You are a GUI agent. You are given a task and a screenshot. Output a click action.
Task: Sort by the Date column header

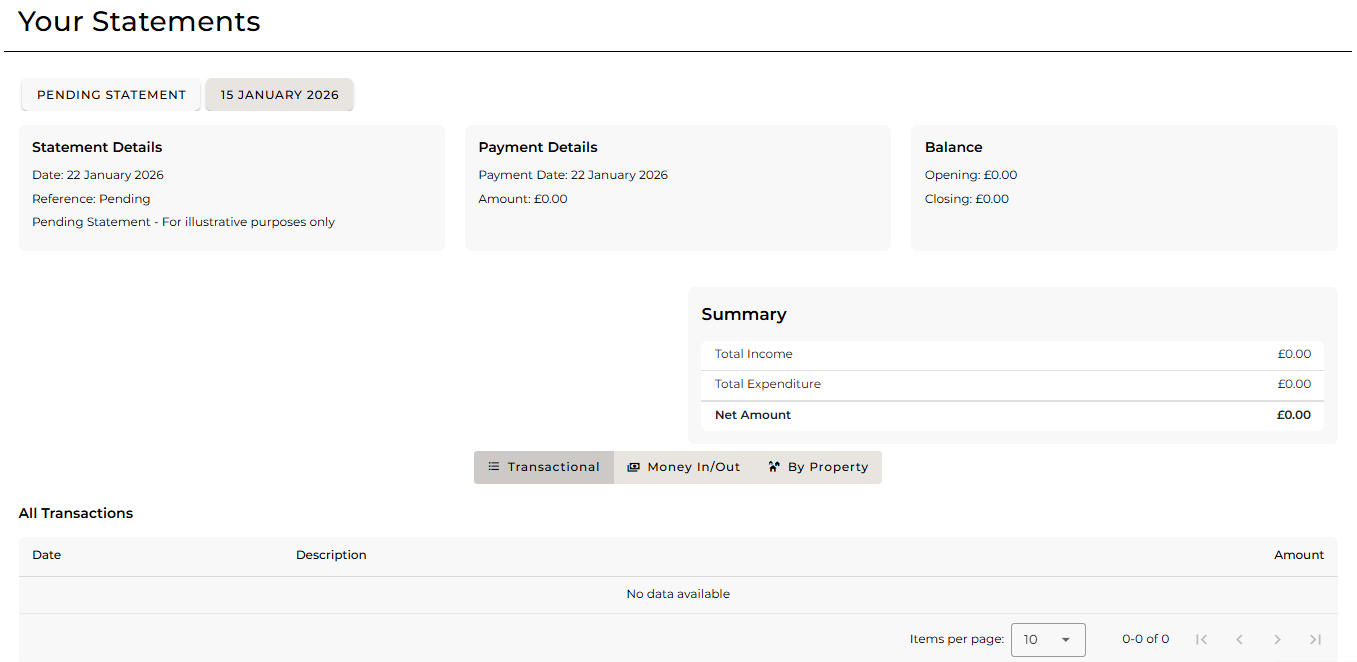pyautogui.click(x=47, y=555)
